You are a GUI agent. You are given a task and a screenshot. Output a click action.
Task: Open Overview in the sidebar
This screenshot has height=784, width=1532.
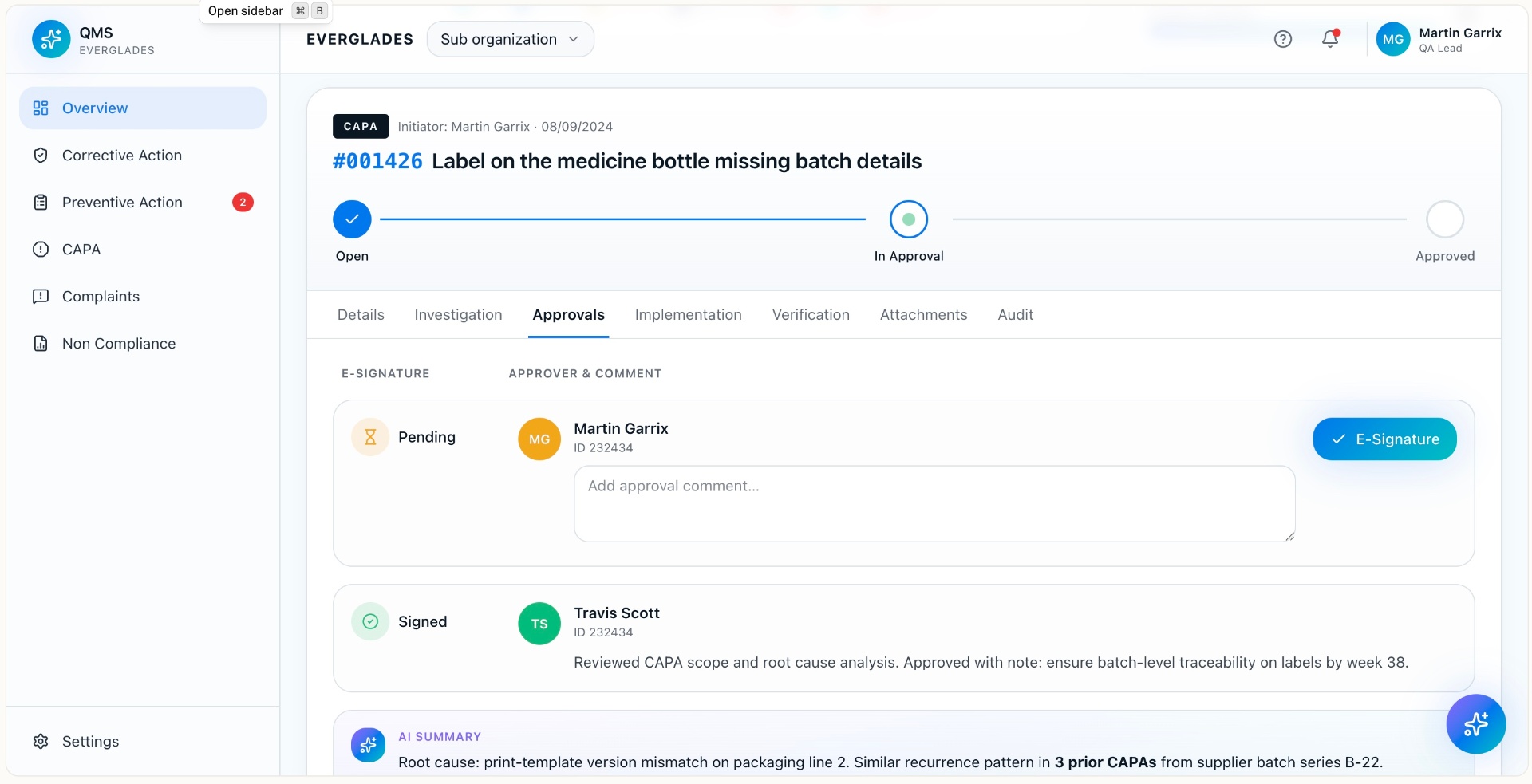[143, 108]
